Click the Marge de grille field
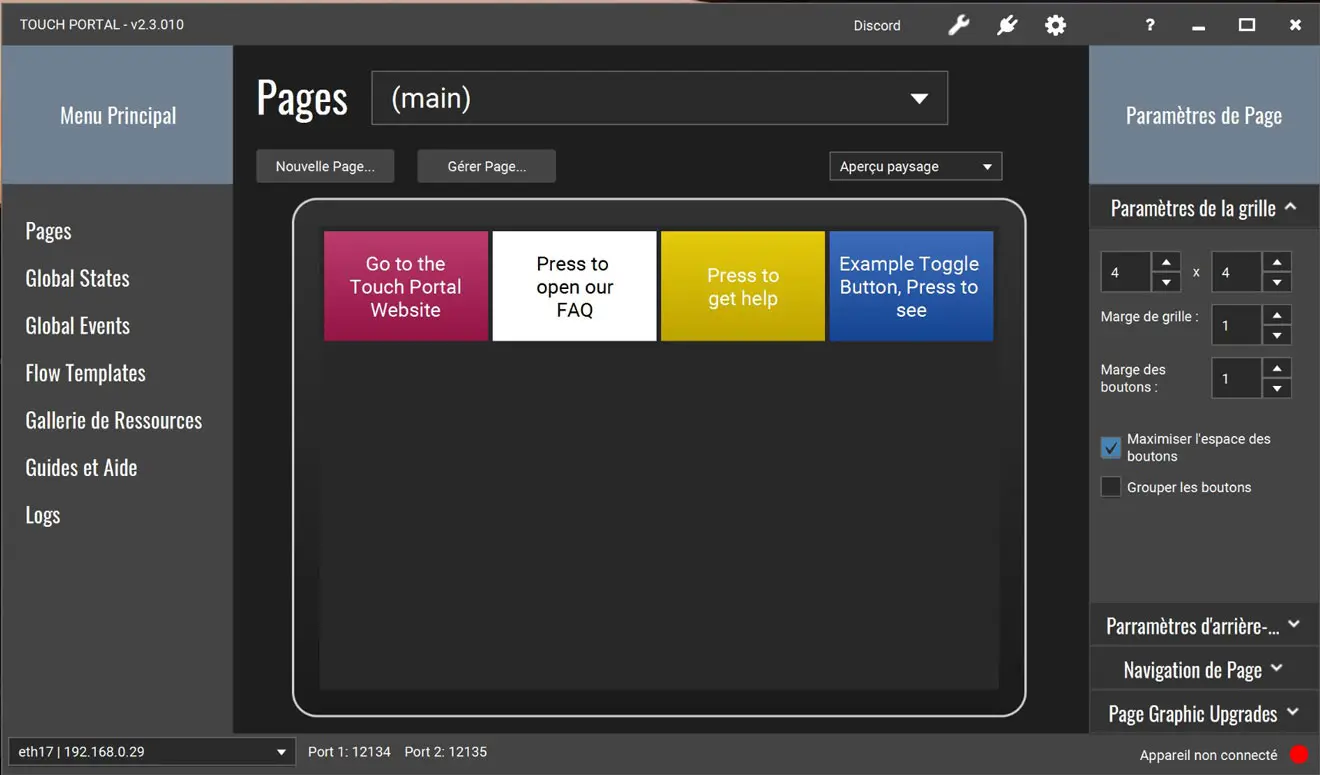 (x=1237, y=325)
